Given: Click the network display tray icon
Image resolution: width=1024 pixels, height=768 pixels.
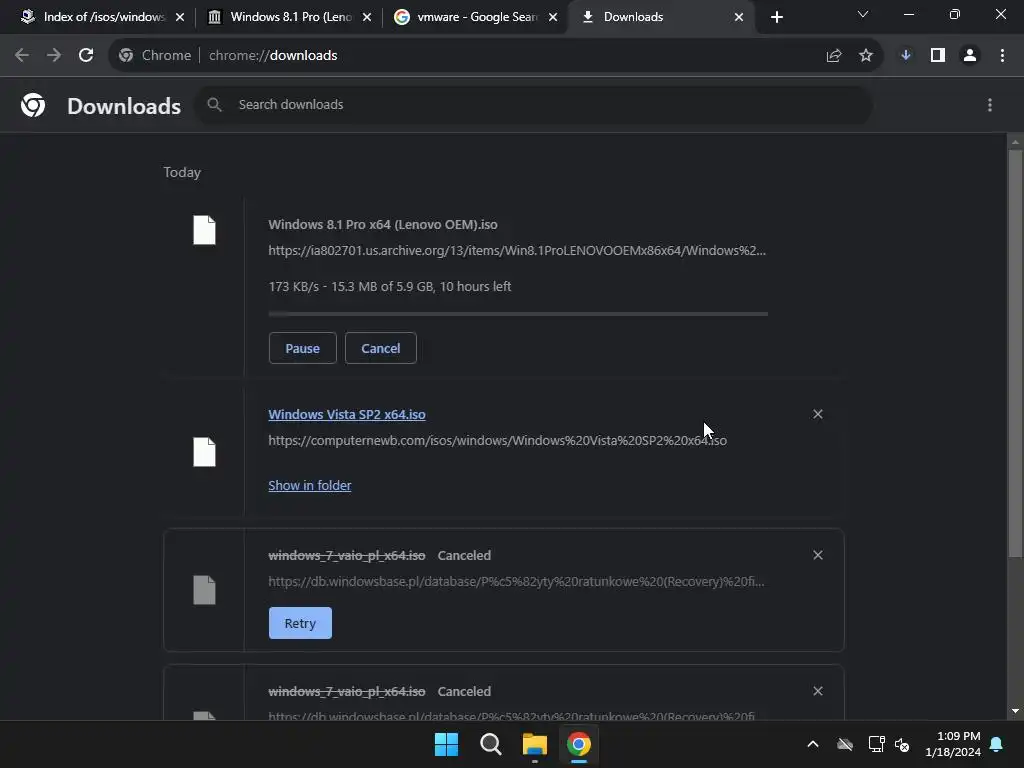Looking at the screenshot, I should pos(876,744).
